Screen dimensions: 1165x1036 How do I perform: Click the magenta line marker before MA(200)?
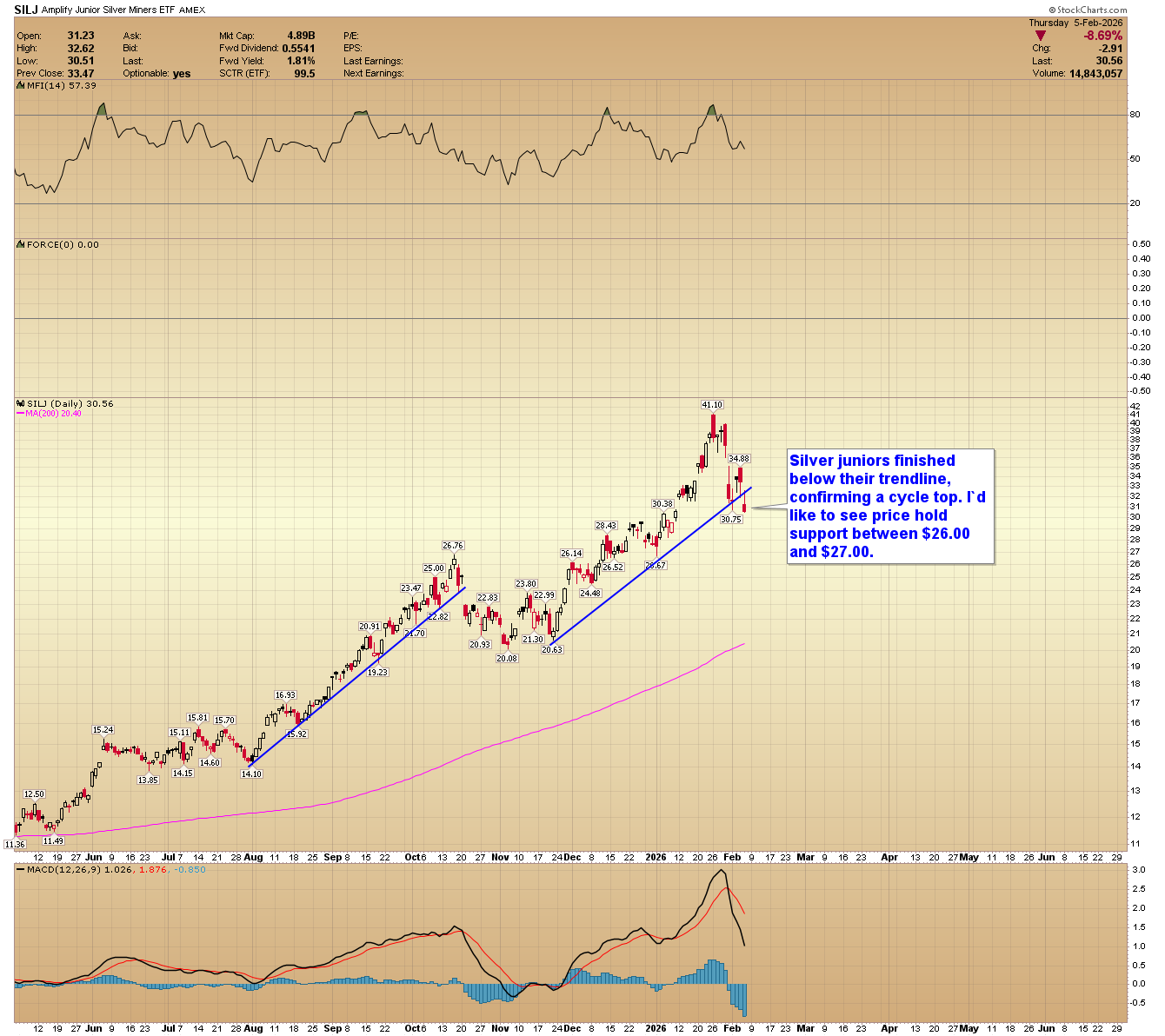pyautogui.click(x=21, y=414)
